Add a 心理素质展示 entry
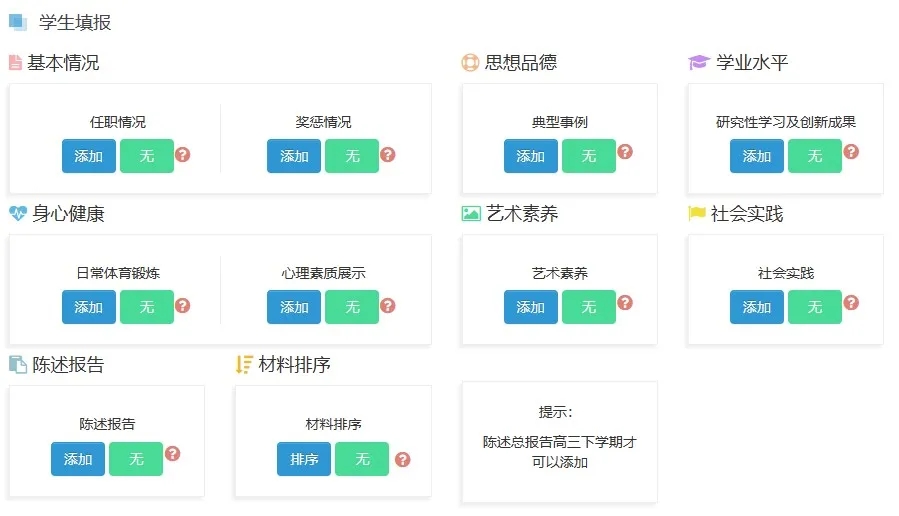The image size is (899, 516). coord(294,307)
